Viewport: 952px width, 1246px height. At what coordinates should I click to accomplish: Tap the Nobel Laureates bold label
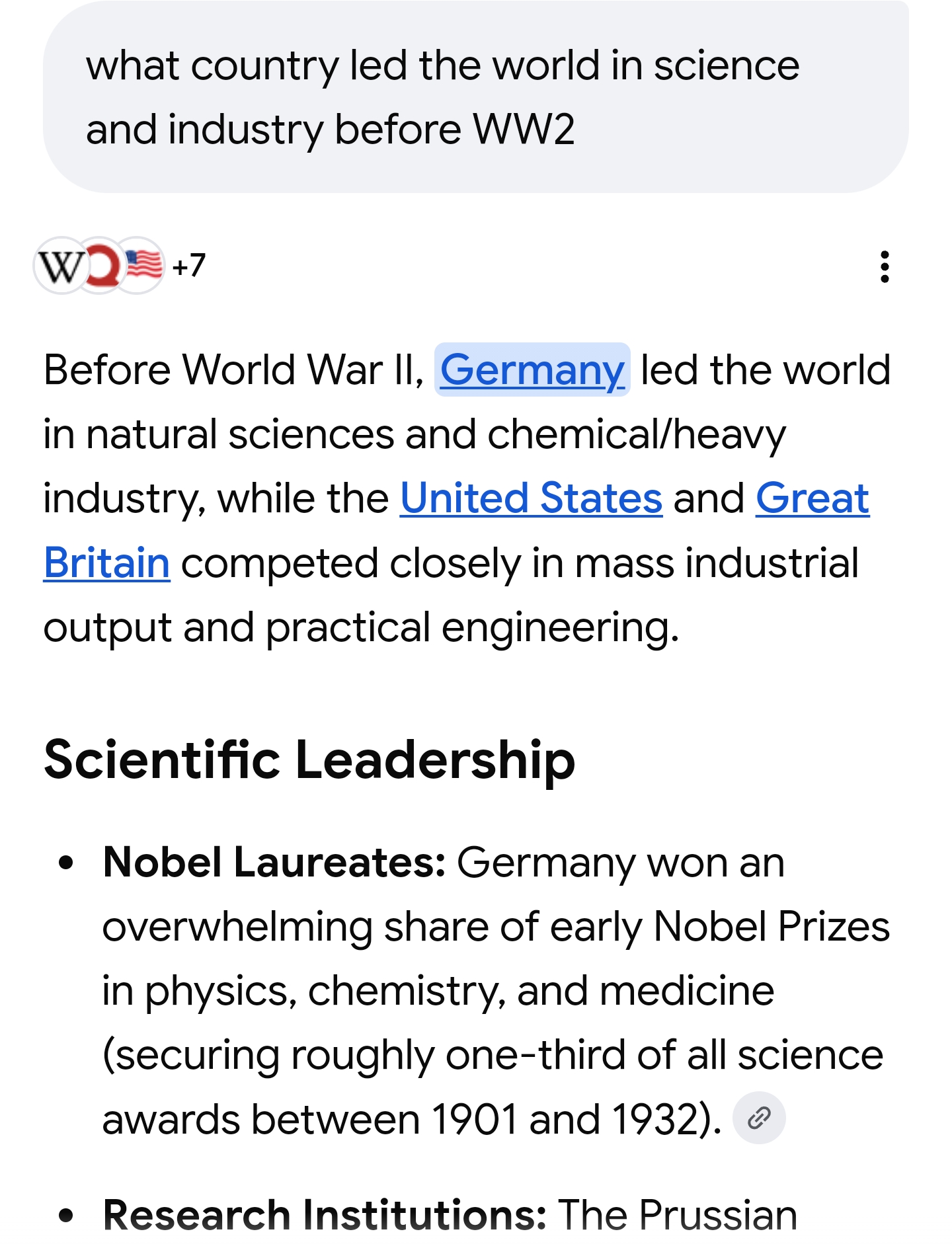pyautogui.click(x=274, y=863)
